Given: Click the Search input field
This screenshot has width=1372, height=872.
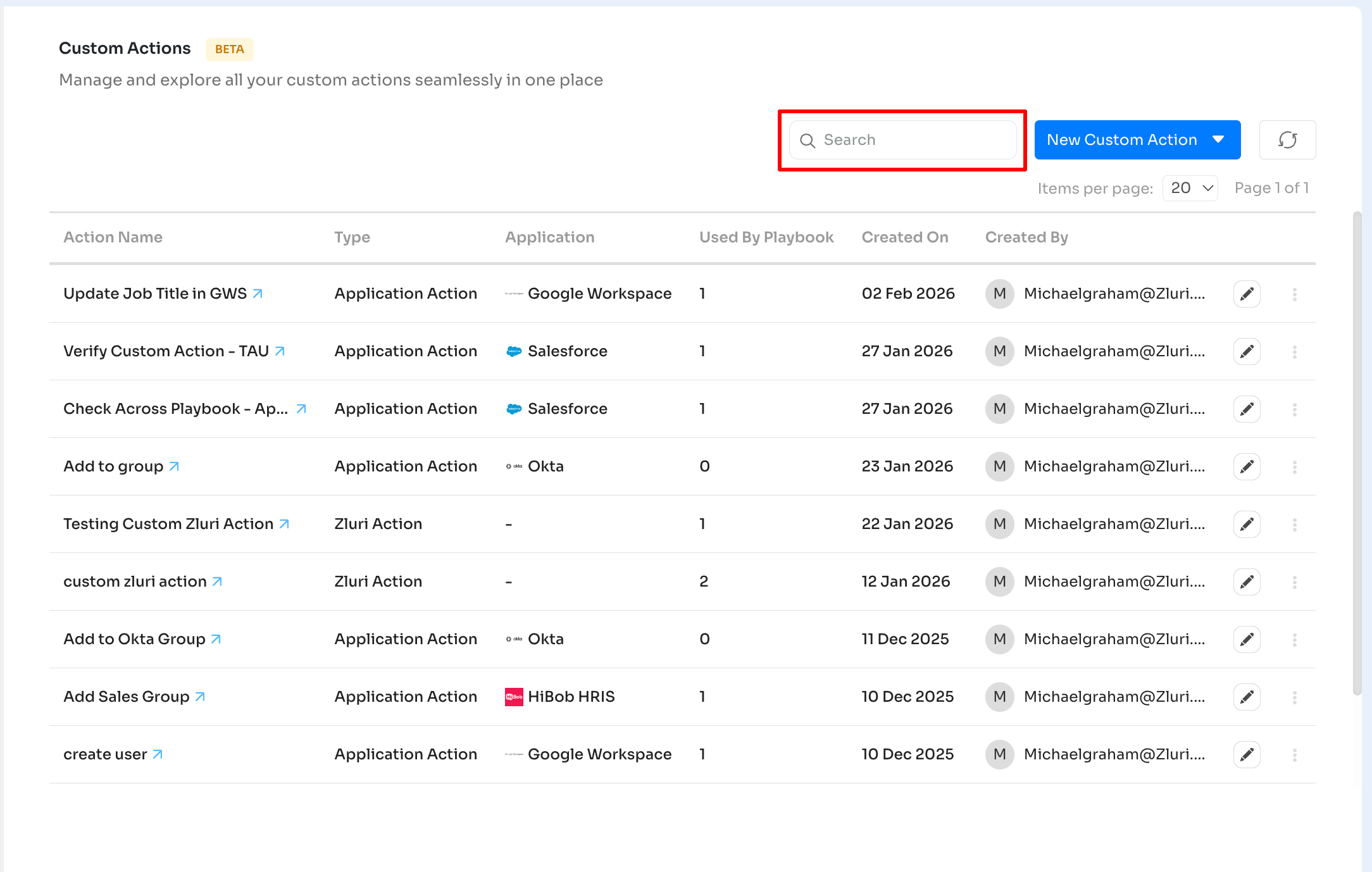Looking at the screenshot, I should pyautogui.click(x=911, y=140).
